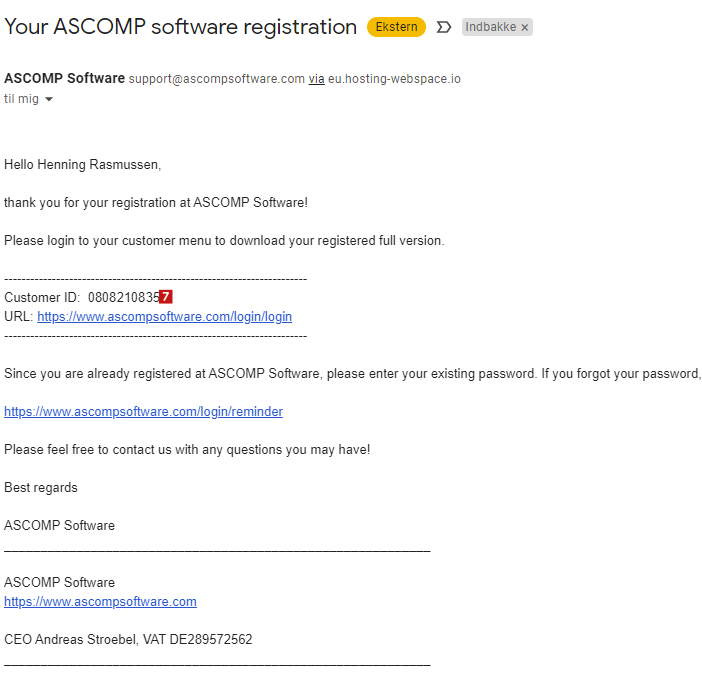702x687 pixels.
Task: Expand recipient details arrow next to 'til mig'
Action: (49, 99)
